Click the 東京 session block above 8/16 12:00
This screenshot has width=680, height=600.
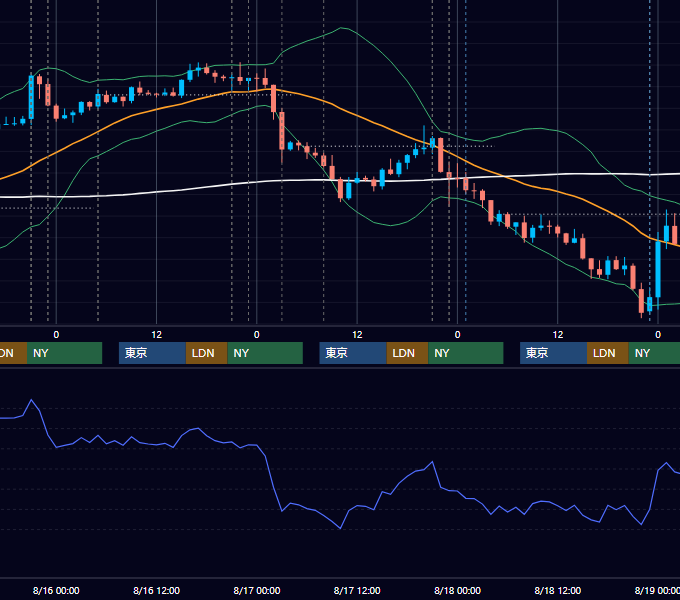pos(152,353)
